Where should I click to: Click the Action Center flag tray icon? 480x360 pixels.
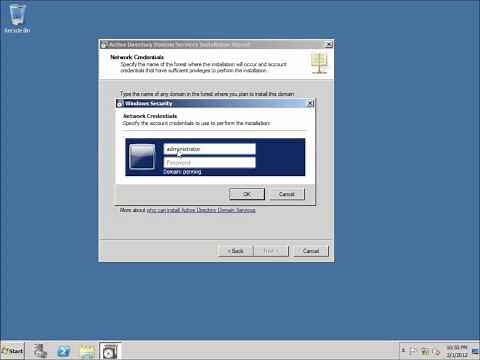pyautogui.click(x=413, y=351)
